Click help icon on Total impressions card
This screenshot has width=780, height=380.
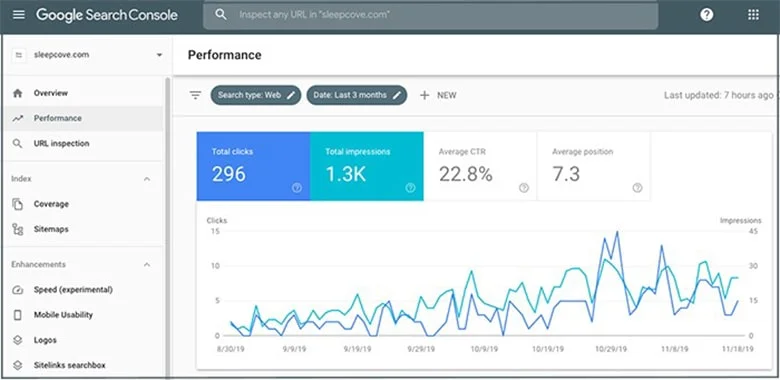coord(410,188)
